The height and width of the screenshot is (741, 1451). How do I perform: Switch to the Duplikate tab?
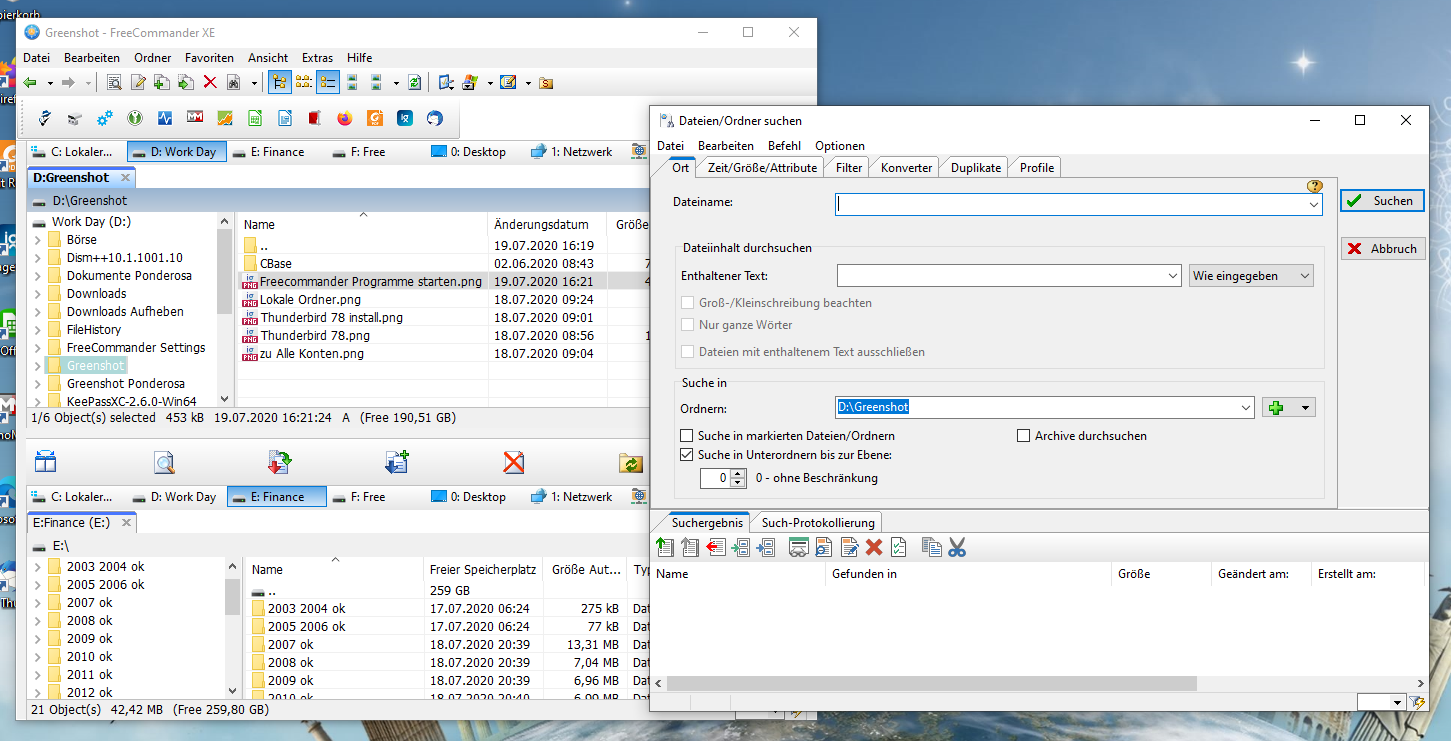(976, 168)
